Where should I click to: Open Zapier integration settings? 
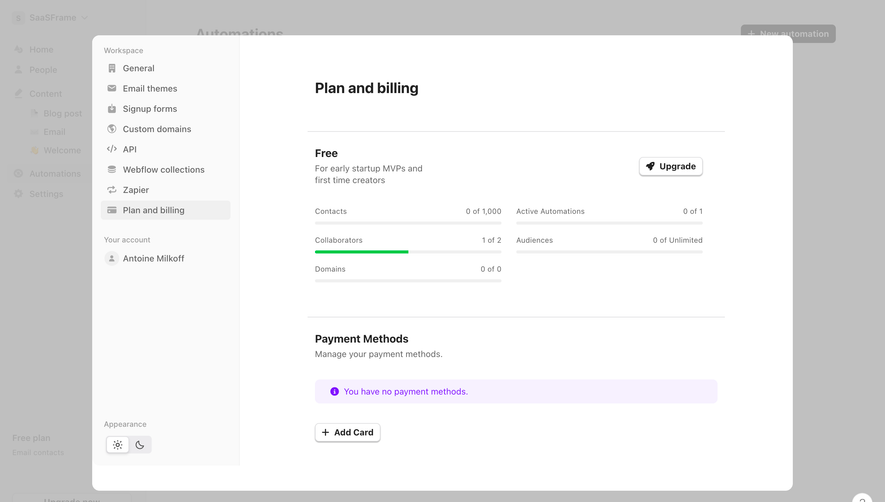(165, 190)
